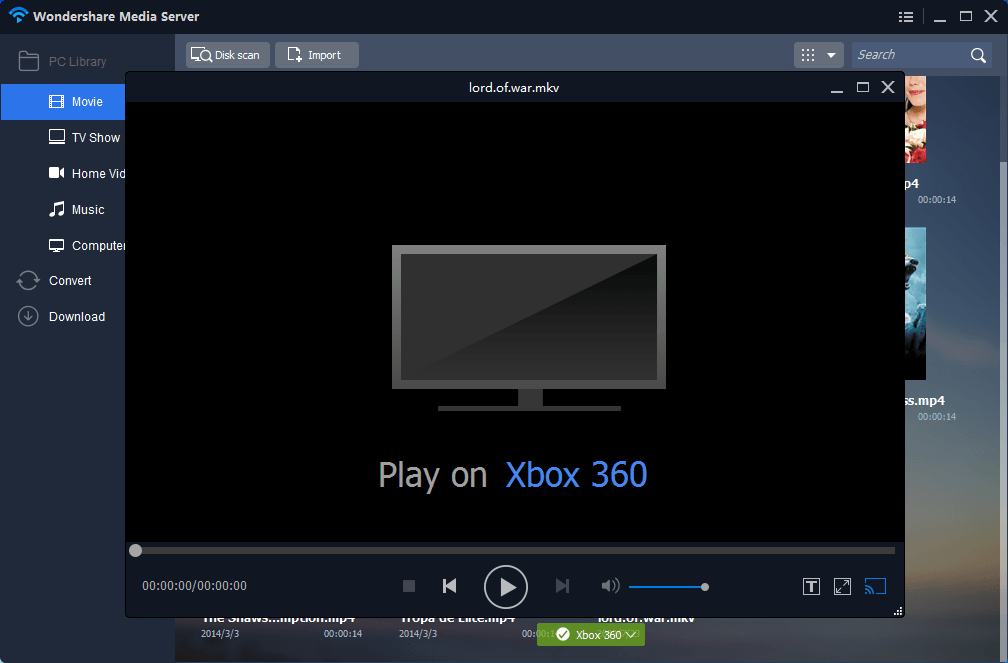Select the movie thumbnail above ss.mp4
This screenshot has width=1008, height=663.
click(915, 304)
